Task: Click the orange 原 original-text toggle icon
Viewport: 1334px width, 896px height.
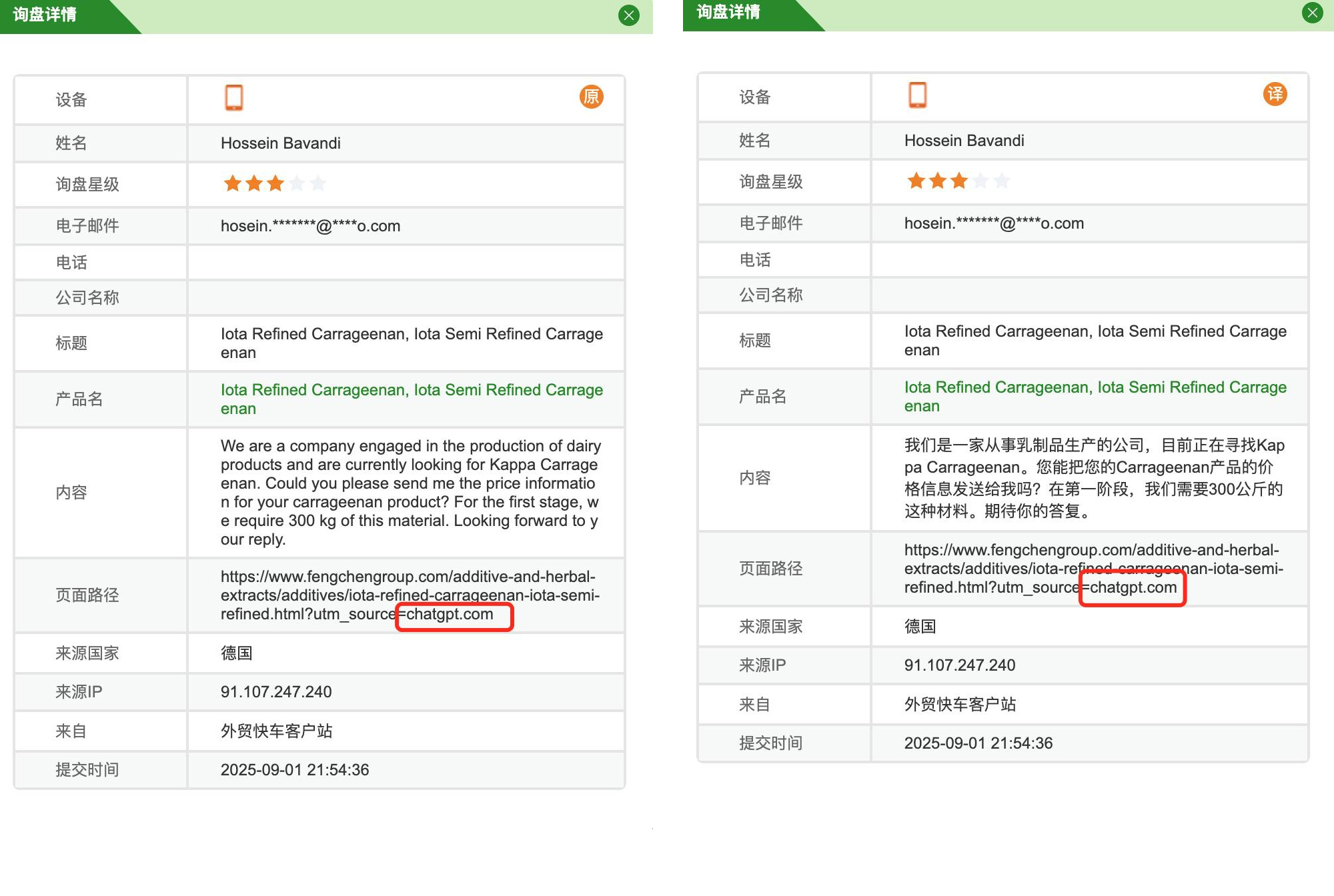Action: pyautogui.click(x=591, y=97)
